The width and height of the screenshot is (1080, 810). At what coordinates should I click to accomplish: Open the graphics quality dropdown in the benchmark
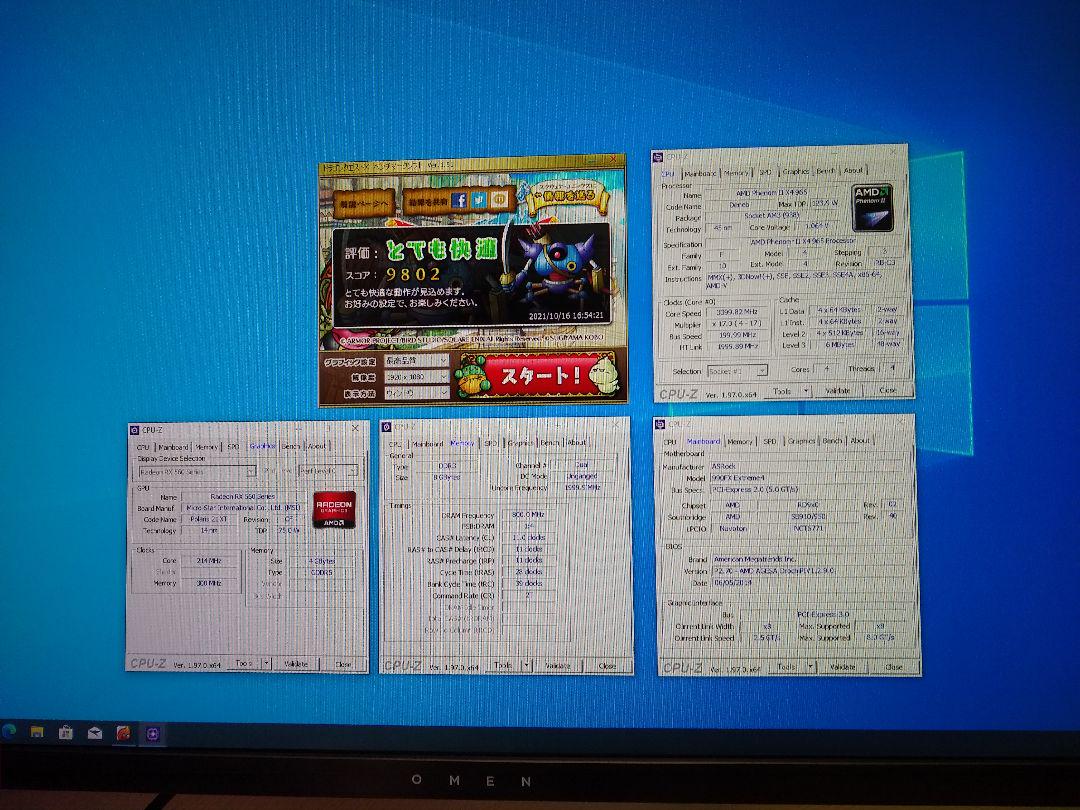[x=417, y=361]
